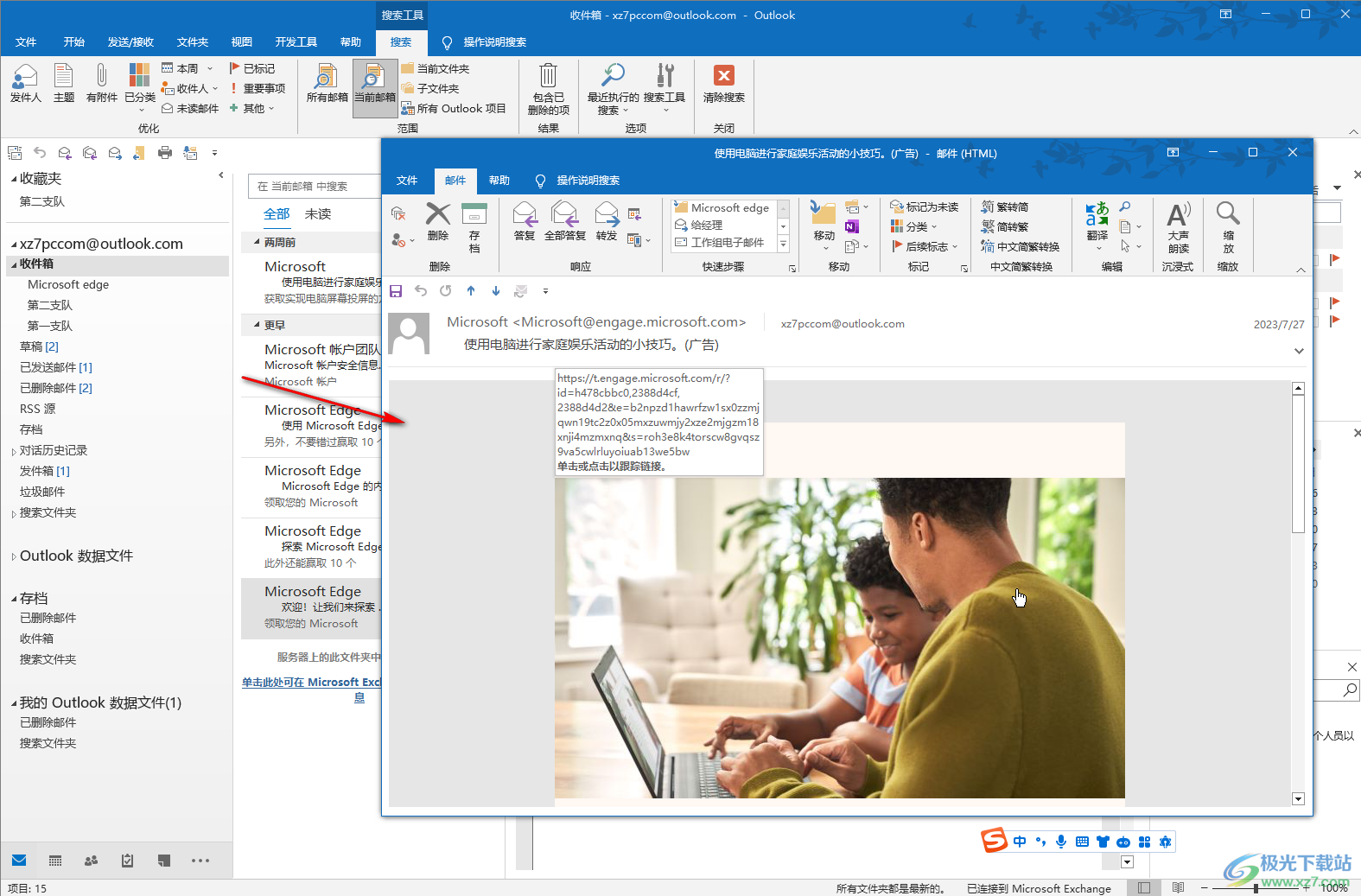Open 文件 menu in message window
This screenshot has width=1361, height=896.
[x=407, y=180]
